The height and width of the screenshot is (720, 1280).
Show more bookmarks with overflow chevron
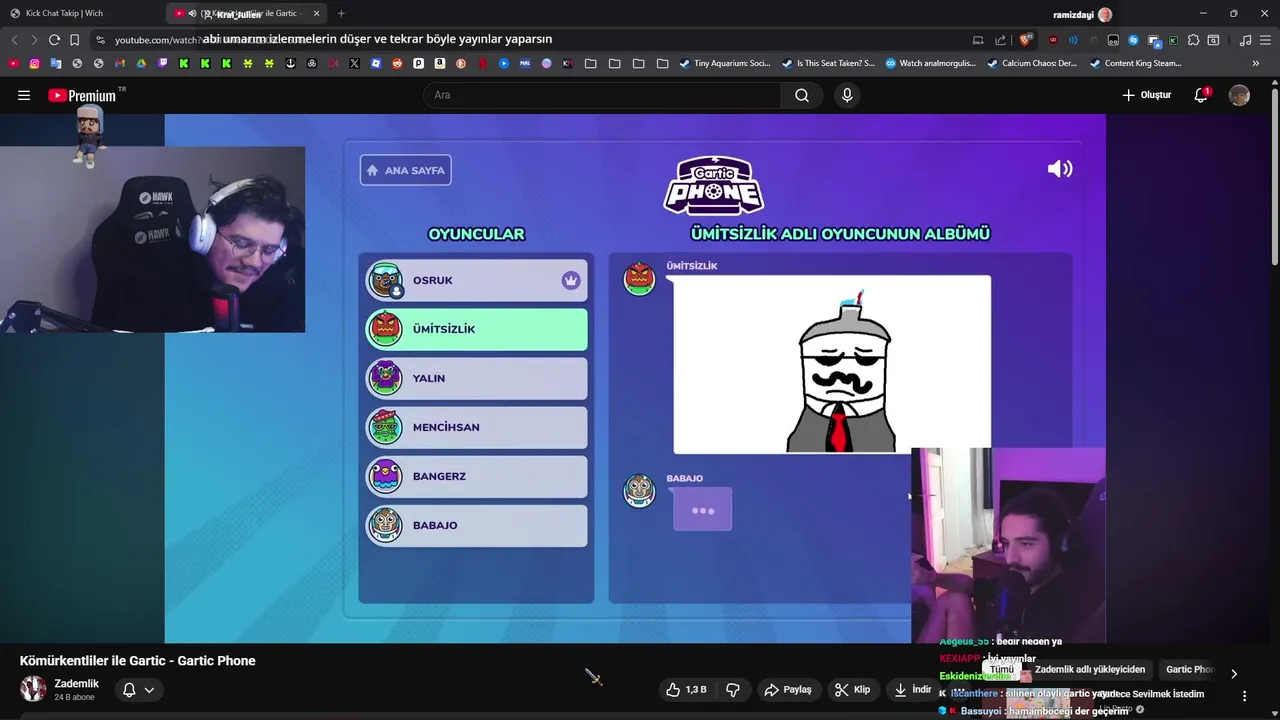[x=1255, y=63]
